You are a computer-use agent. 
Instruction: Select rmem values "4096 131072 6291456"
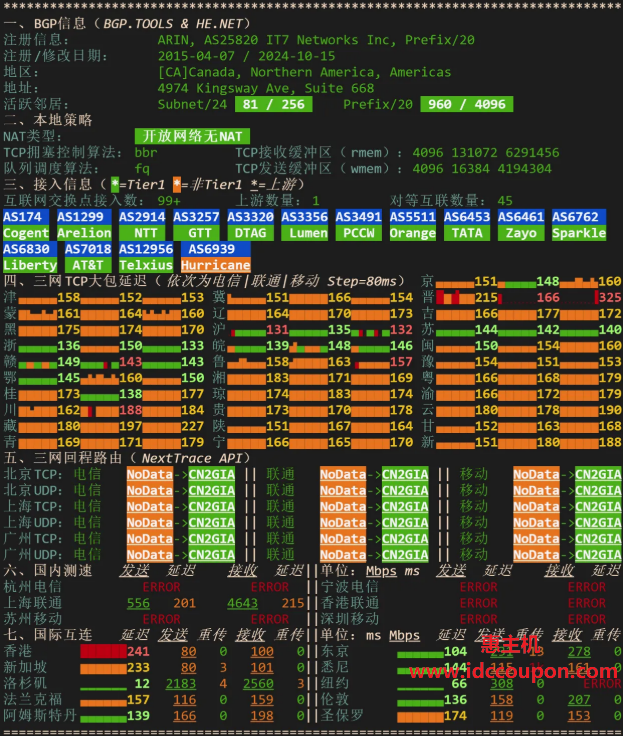(486, 153)
